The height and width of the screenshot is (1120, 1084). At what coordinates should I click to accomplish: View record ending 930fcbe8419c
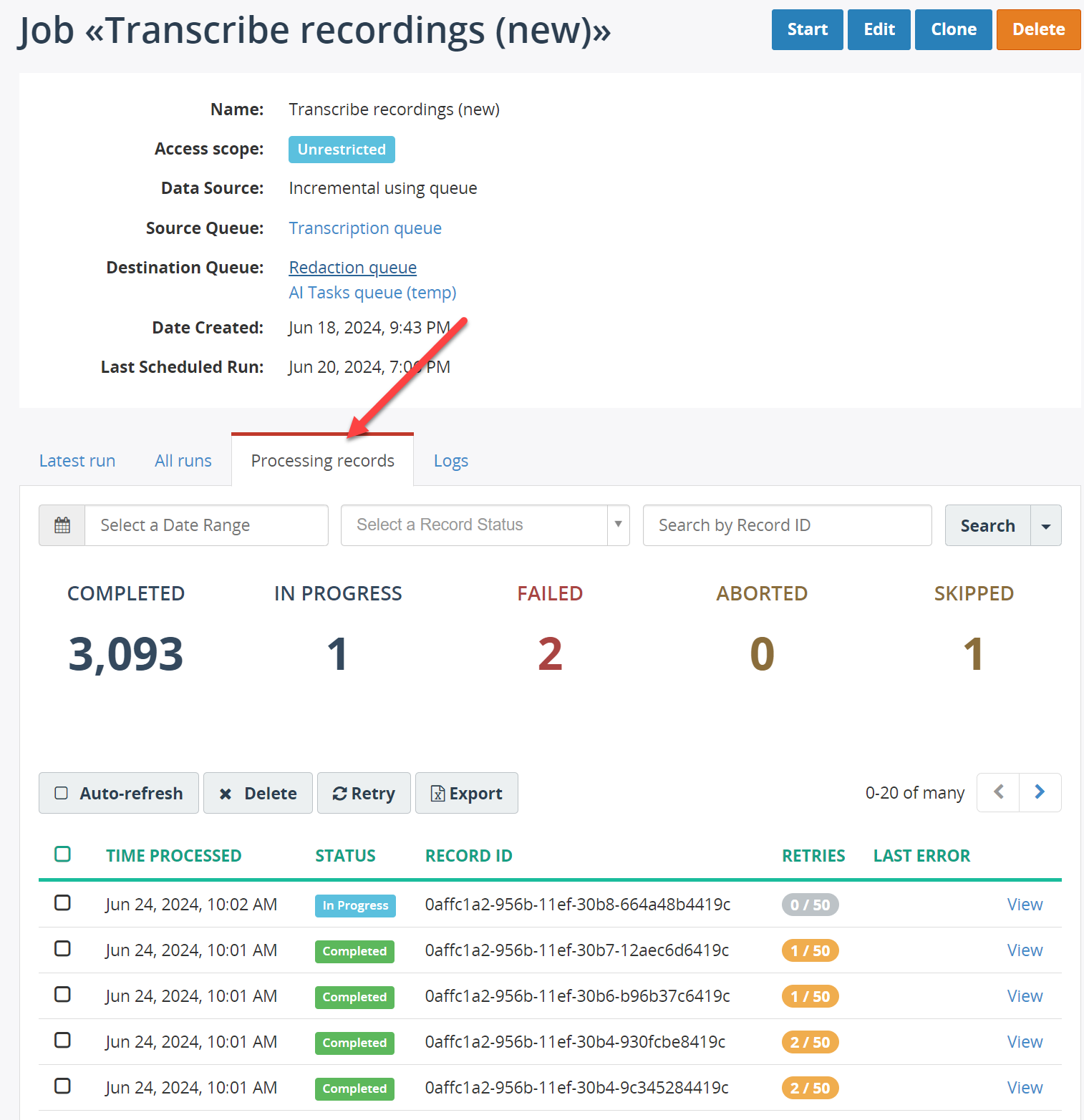click(1025, 1042)
